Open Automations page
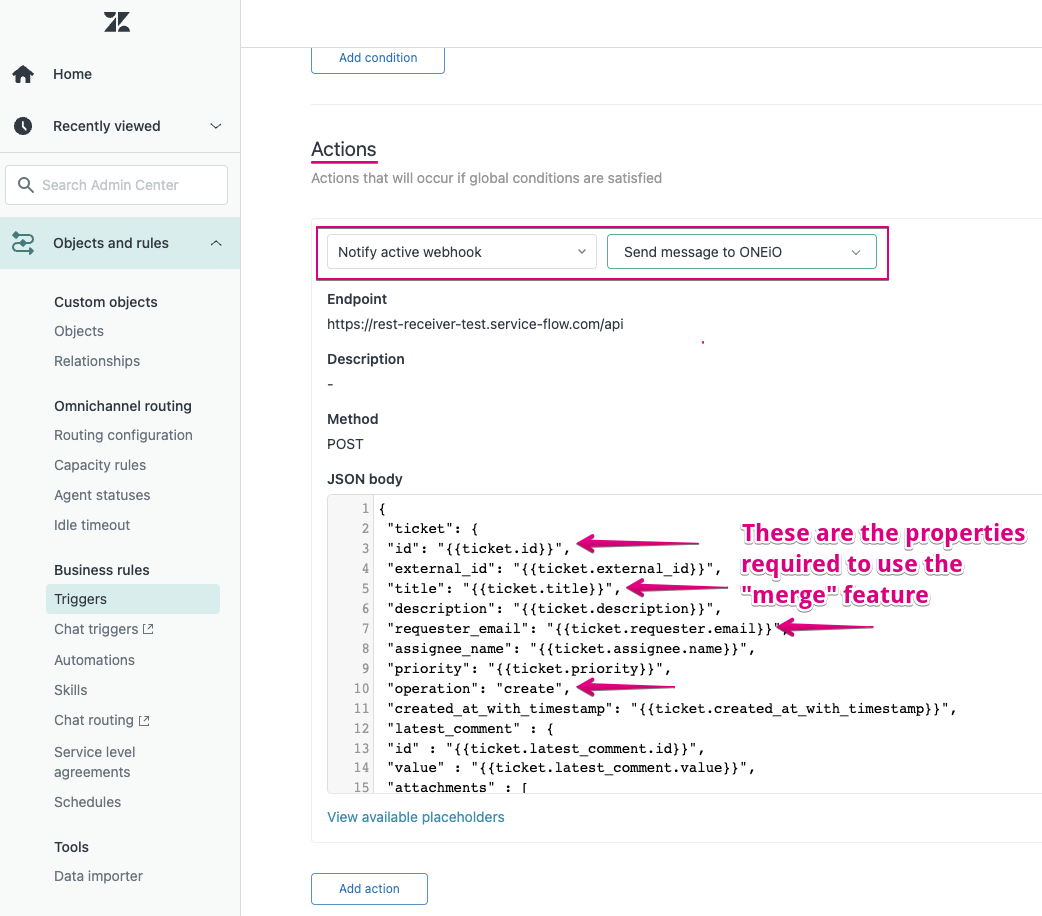This screenshot has height=916, width=1042. coord(94,660)
